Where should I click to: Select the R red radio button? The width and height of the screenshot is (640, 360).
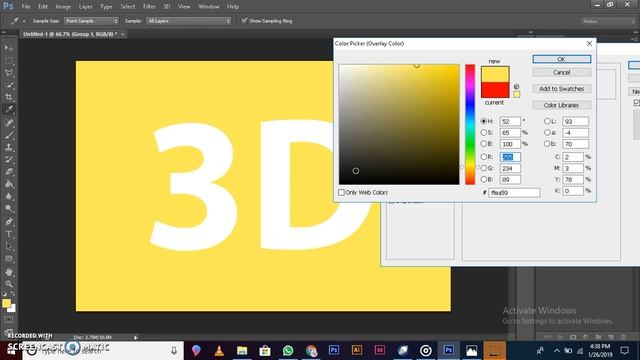(x=484, y=157)
